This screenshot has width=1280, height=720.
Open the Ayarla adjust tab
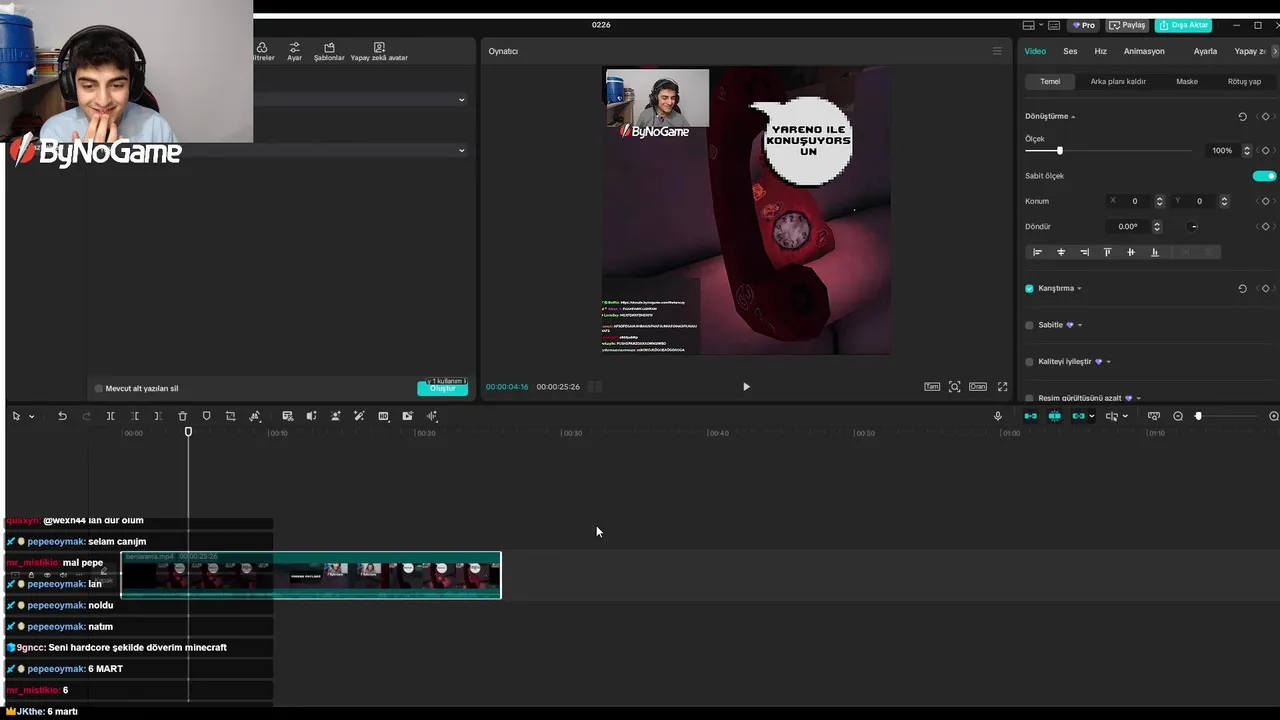[1205, 51]
